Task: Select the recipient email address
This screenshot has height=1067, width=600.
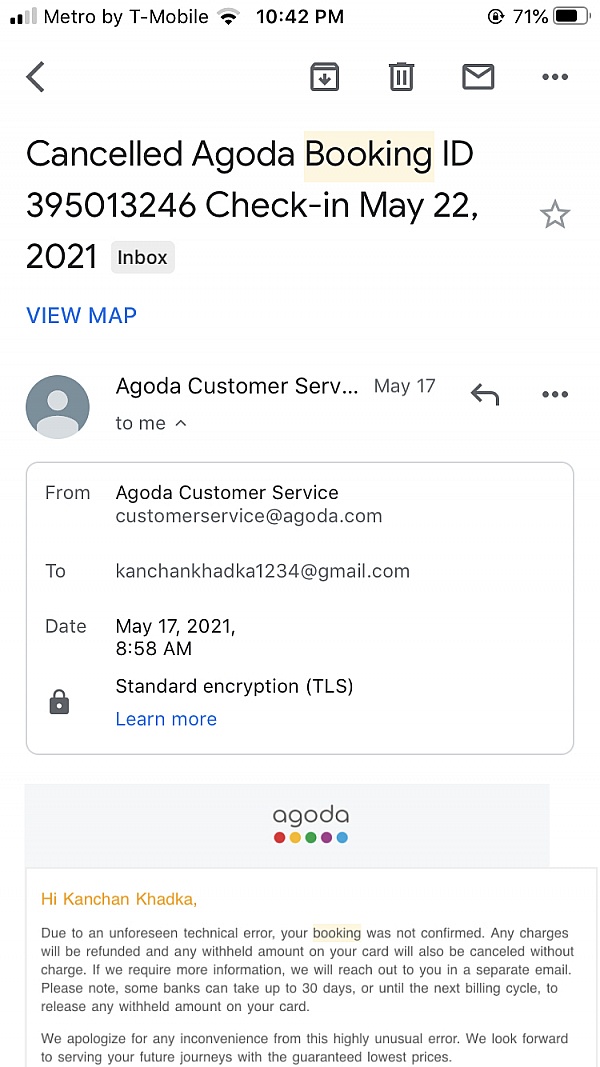Action: (262, 571)
